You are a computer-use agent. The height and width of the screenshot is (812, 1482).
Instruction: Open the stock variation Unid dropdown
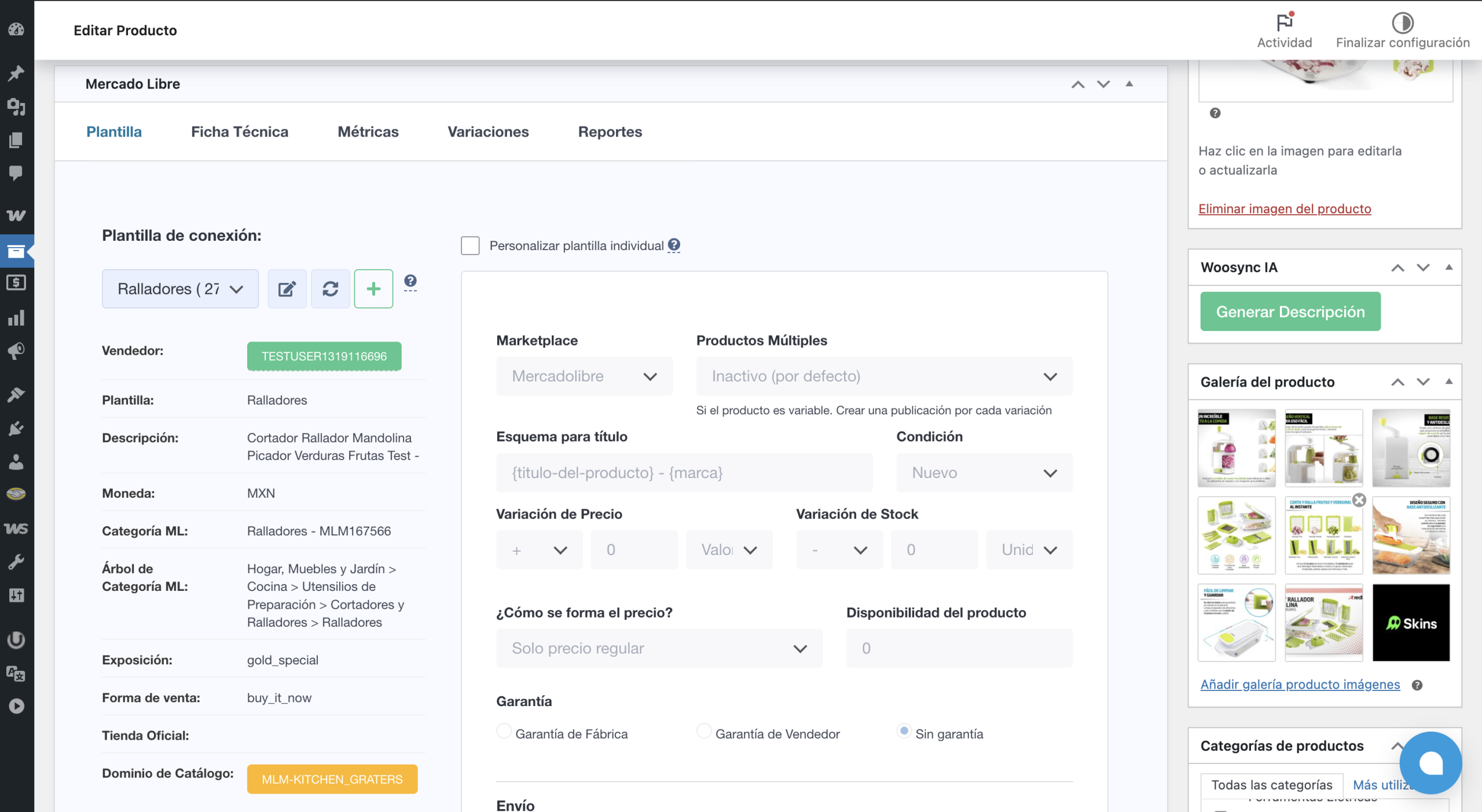pyautogui.click(x=1029, y=550)
